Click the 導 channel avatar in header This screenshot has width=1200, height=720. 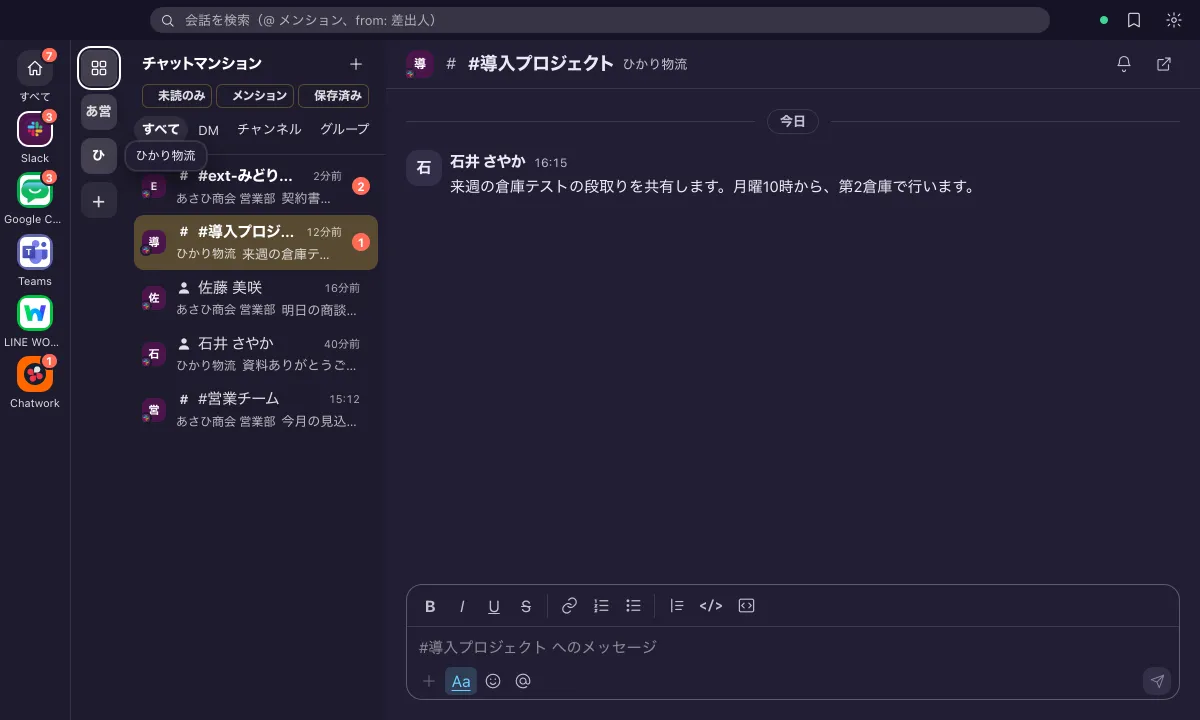(420, 64)
